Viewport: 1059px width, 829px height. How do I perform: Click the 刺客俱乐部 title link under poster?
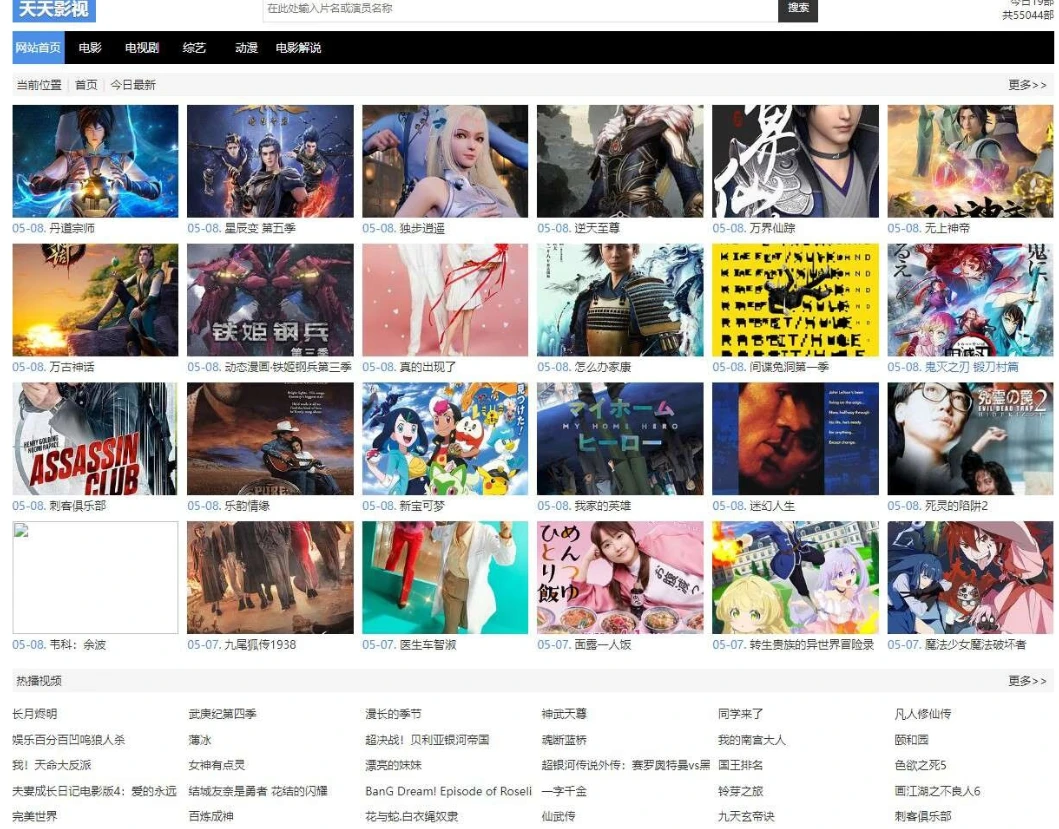[77, 505]
